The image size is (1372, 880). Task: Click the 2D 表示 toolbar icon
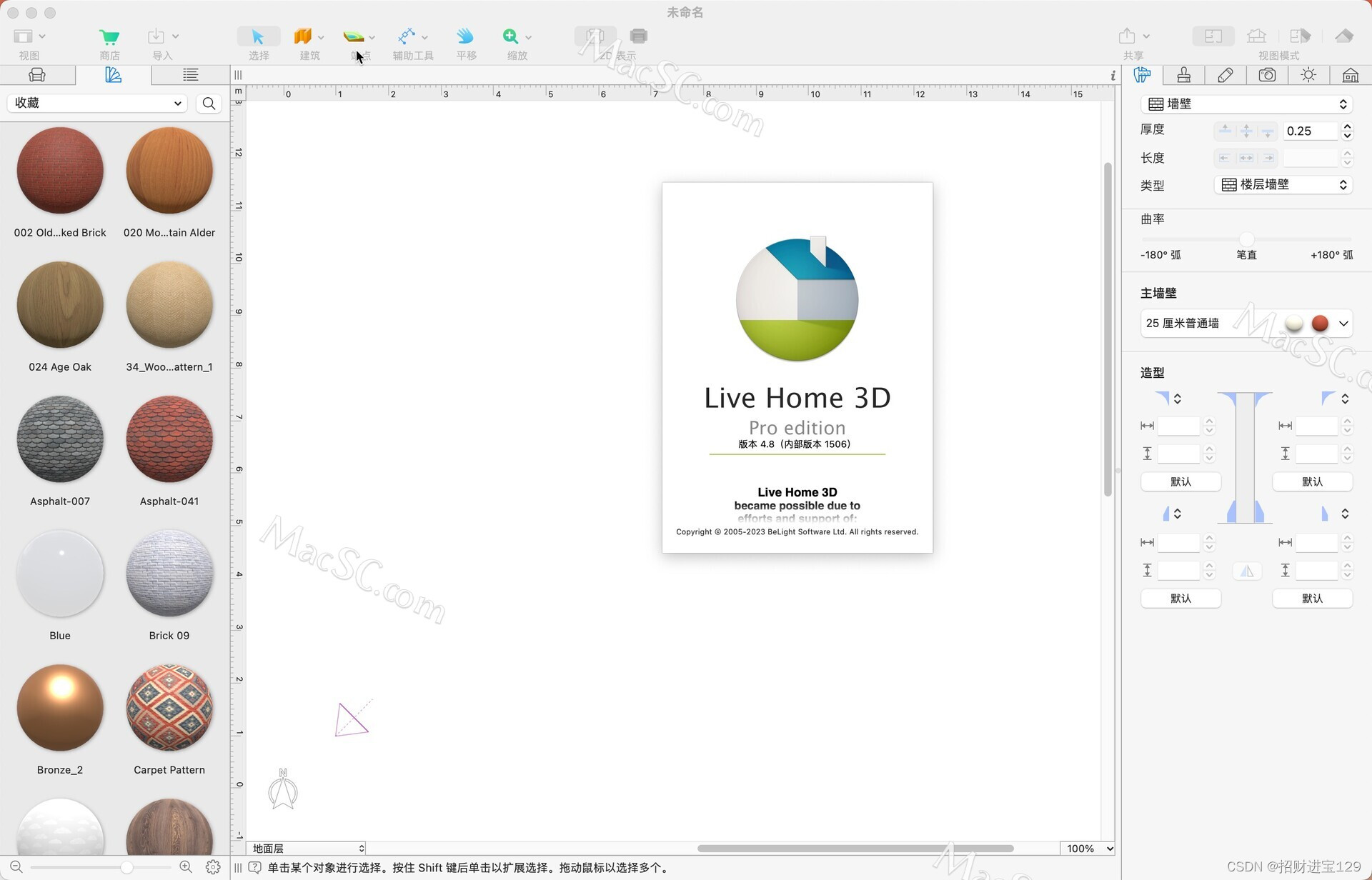click(x=595, y=36)
